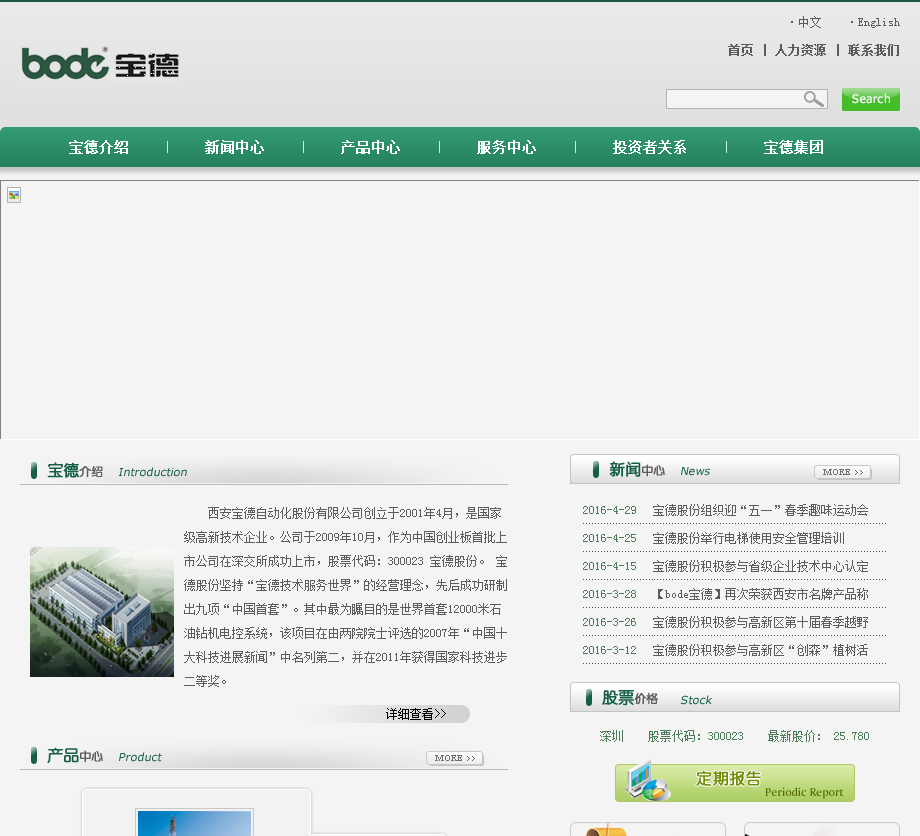Go to 首页 home link
This screenshot has height=836, width=920.
point(740,50)
